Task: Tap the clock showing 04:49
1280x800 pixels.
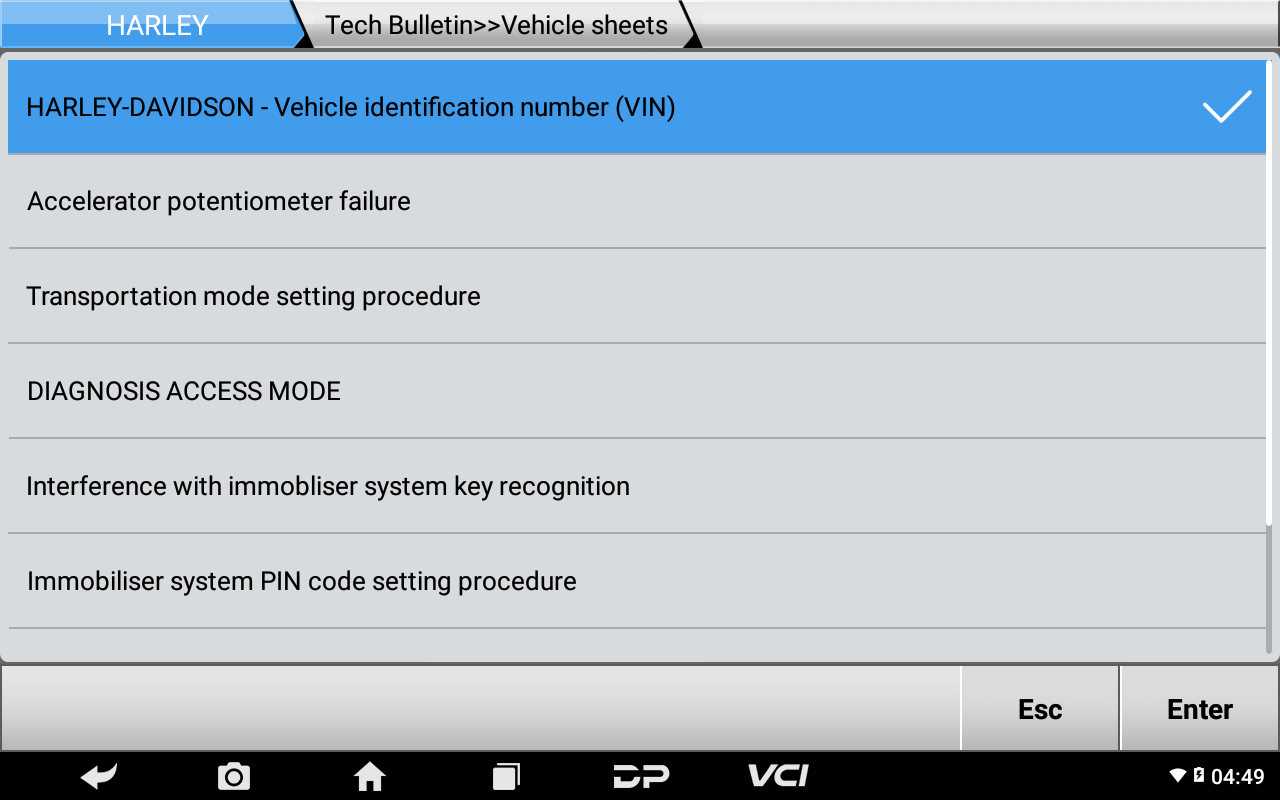Action: tap(1238, 776)
